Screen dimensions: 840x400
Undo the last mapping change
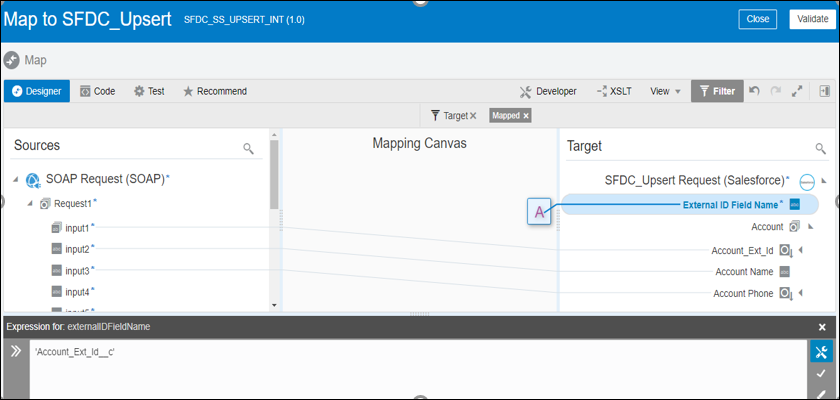[x=754, y=91]
